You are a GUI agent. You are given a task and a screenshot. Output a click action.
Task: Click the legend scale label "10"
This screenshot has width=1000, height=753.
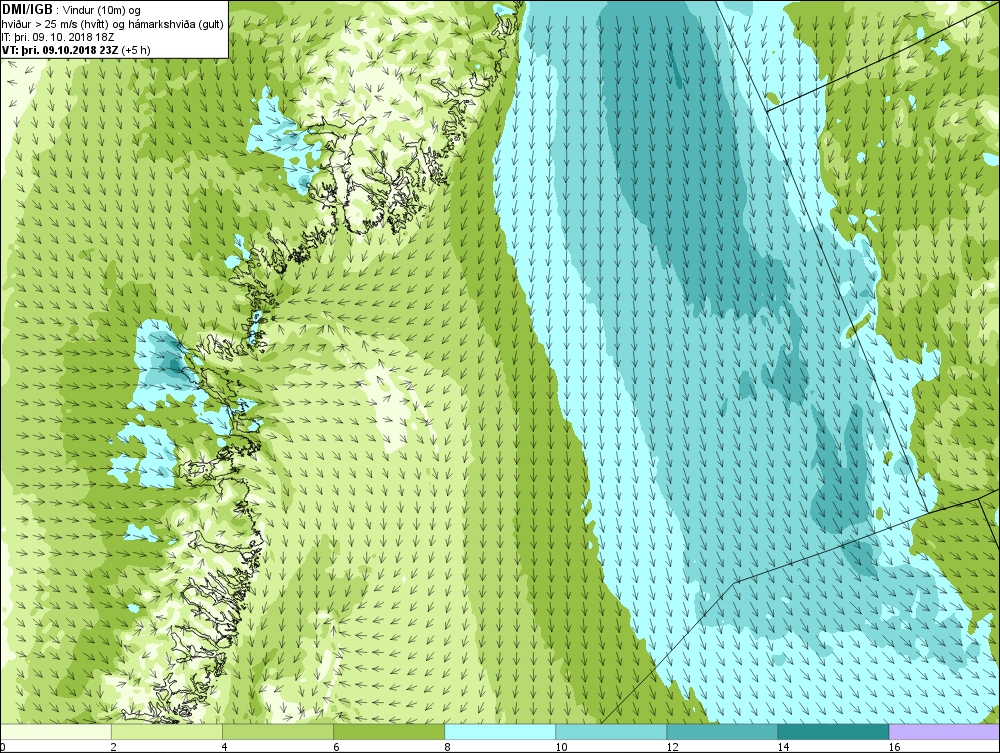(x=561, y=747)
